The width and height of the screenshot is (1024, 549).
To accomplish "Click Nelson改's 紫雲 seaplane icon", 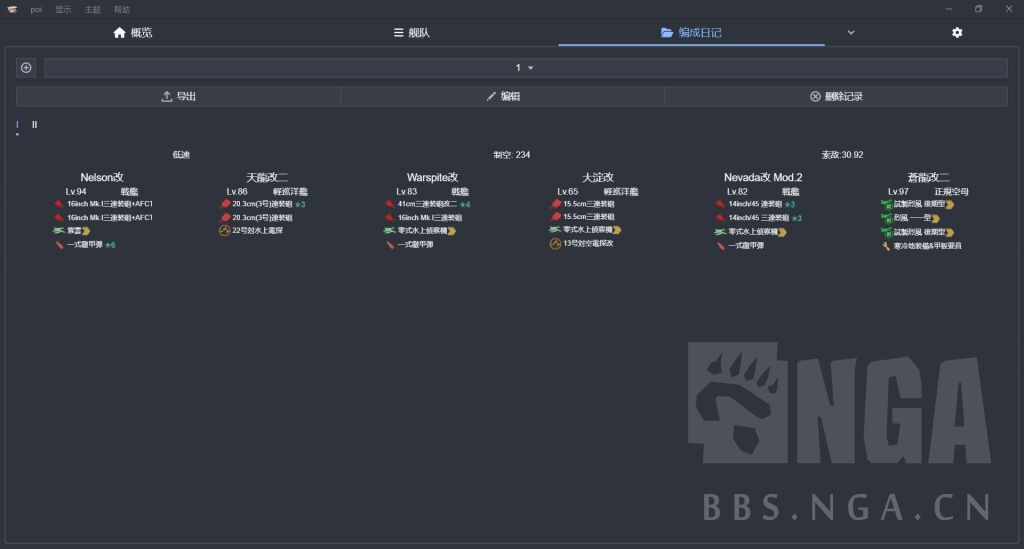I will (59, 231).
